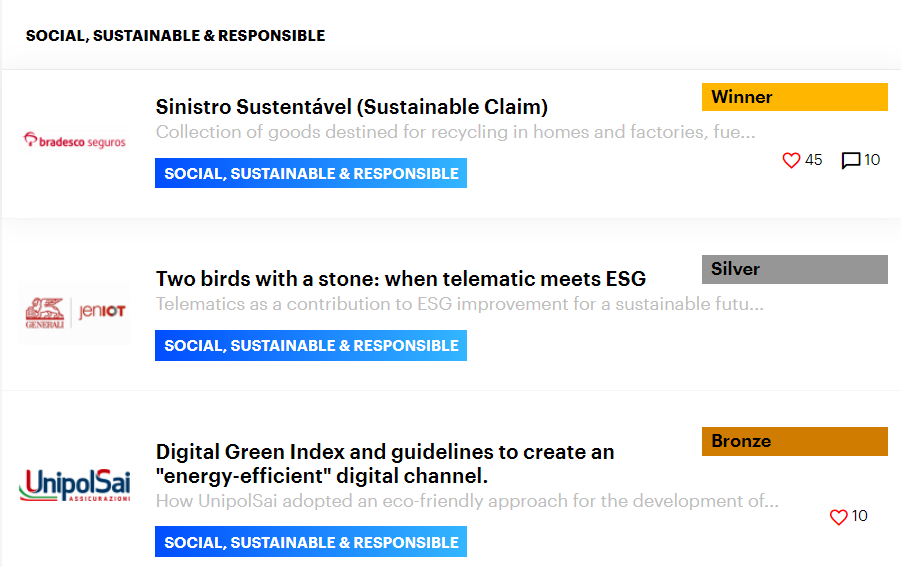Viewport: 901px width, 567px height.
Task: Click category tag under Sinistro Sustentável entry
Action: click(x=311, y=173)
